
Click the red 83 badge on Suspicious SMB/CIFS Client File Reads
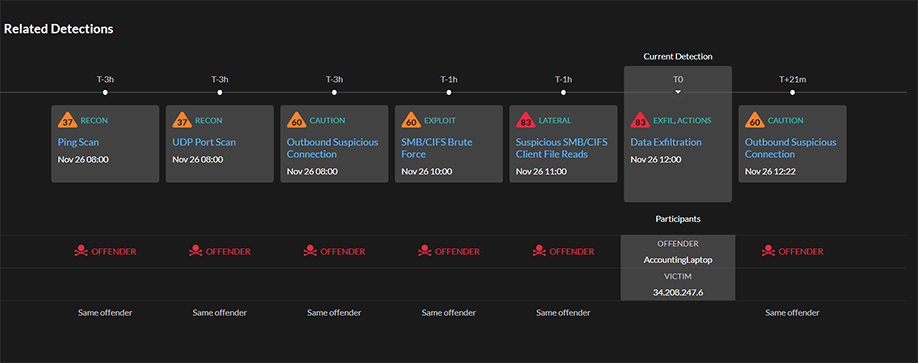pyautogui.click(x=523, y=121)
